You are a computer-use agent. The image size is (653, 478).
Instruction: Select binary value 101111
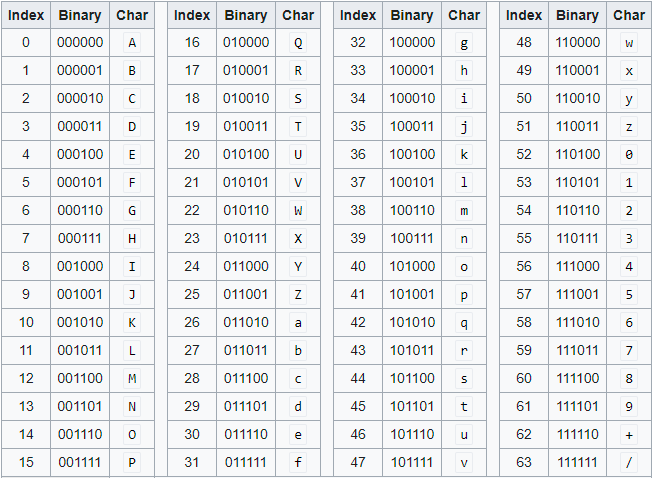click(x=412, y=462)
